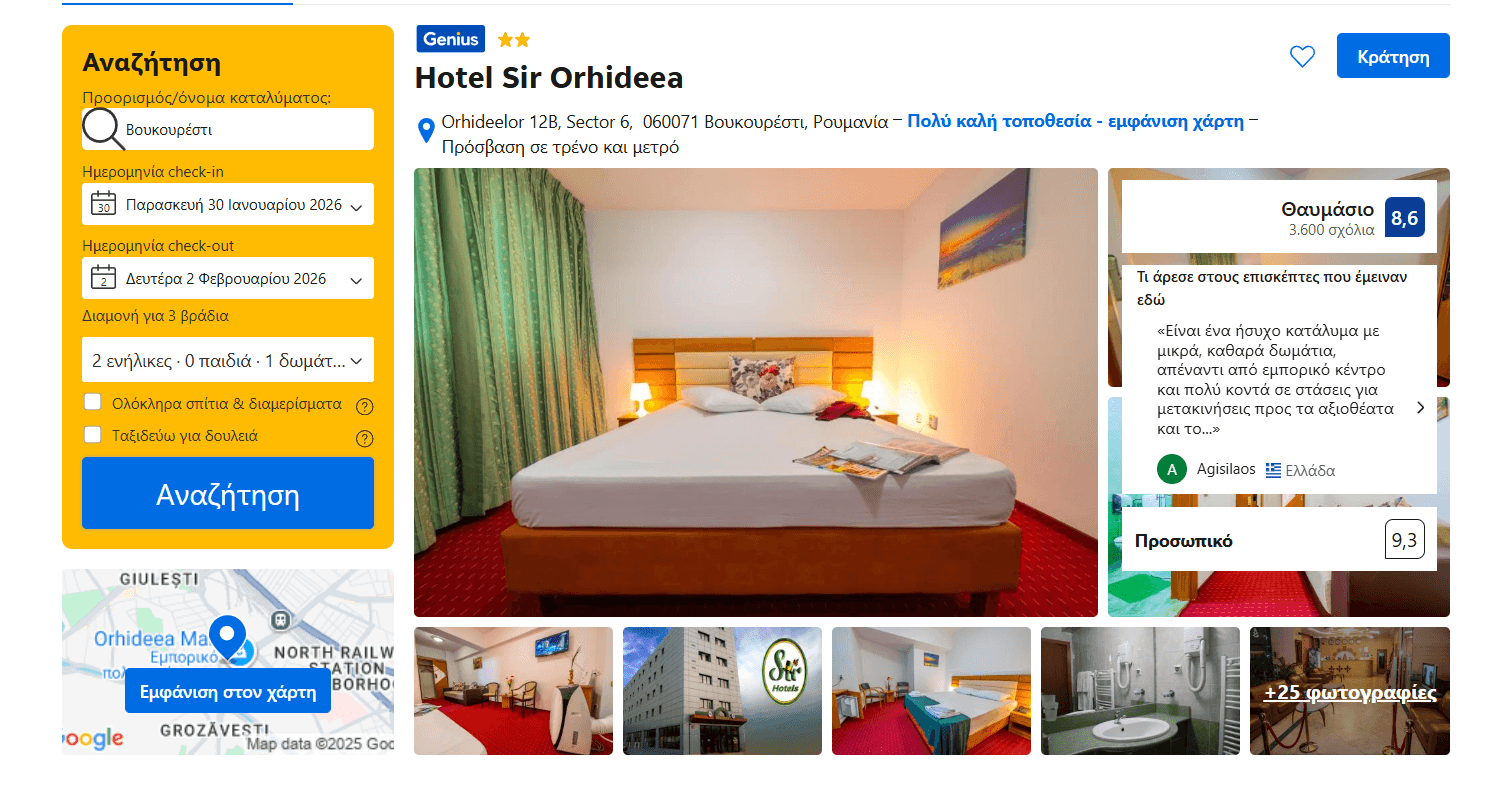Click the blue location pin beside address

426,129
